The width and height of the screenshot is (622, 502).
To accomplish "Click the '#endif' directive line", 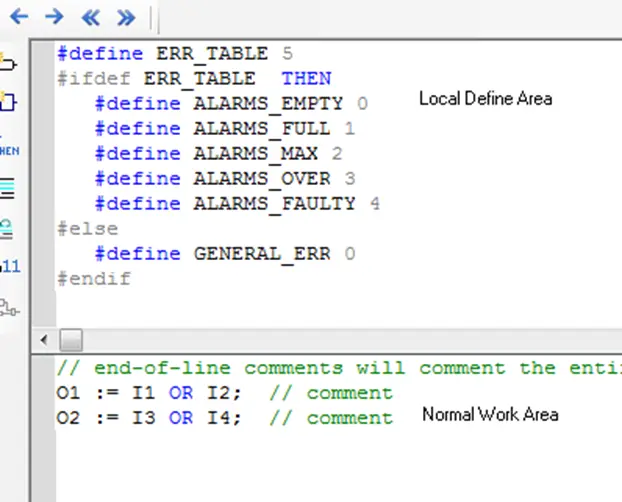I will tap(94, 279).
